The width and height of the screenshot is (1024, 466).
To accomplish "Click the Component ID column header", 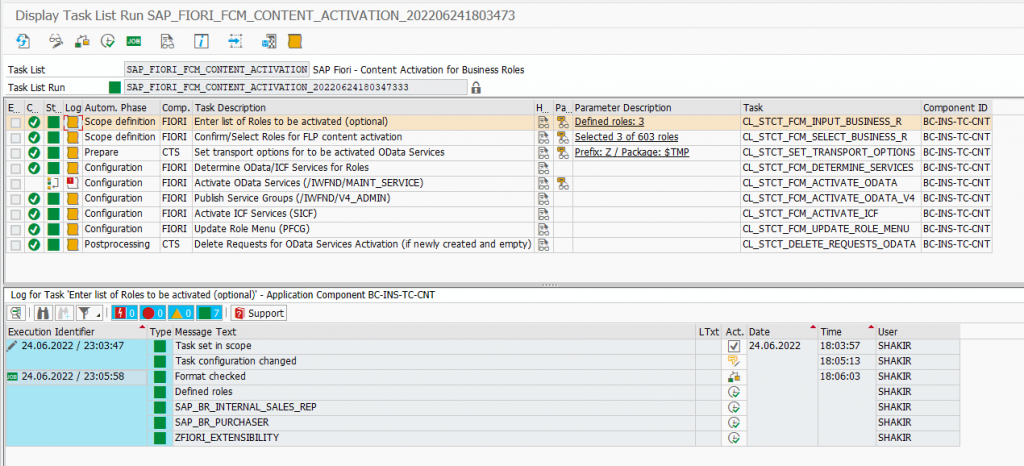I will point(956,107).
